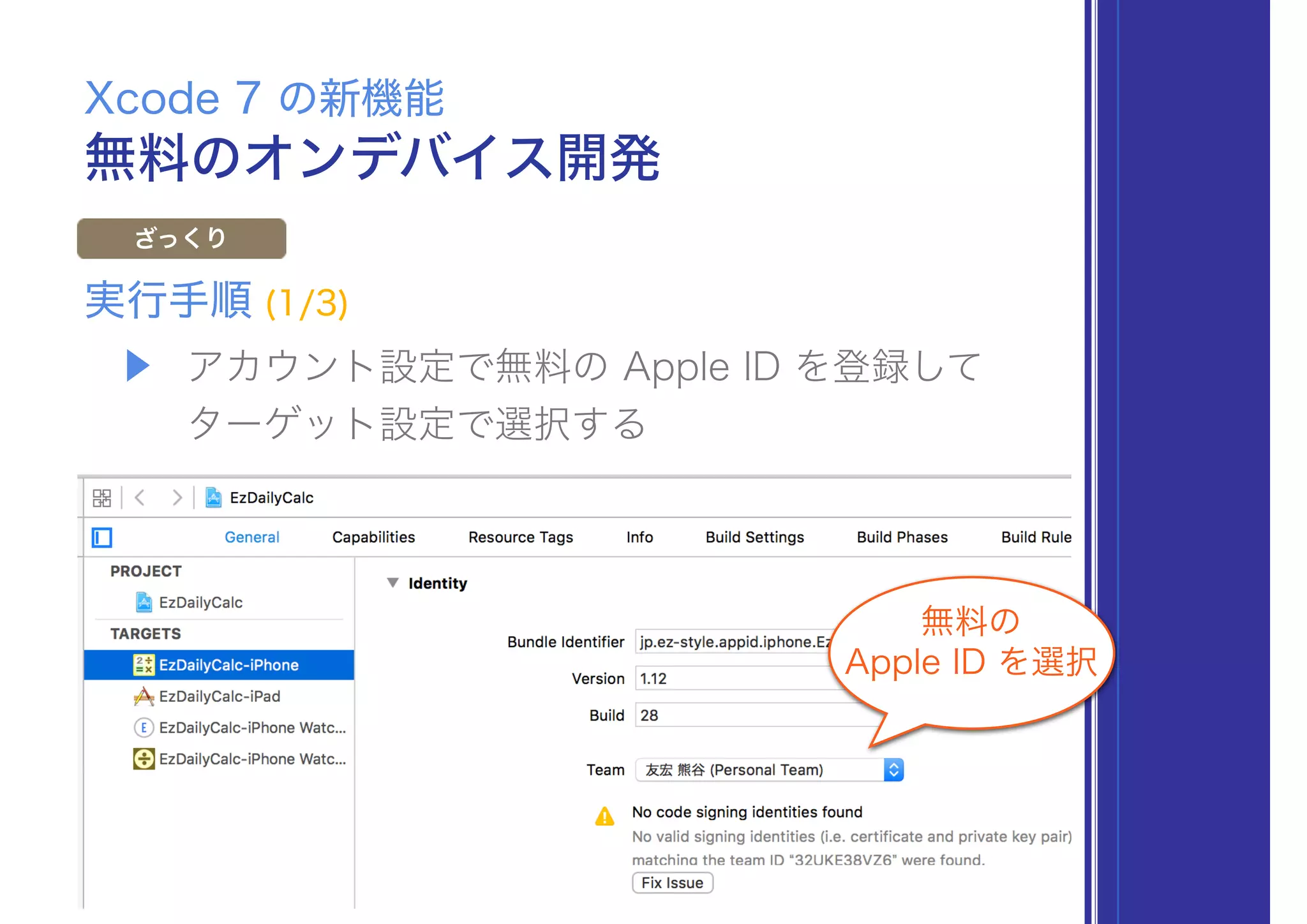Screen dimensions: 1307x924
Task: Click the EzDailyCalc project icon in jump bar
Action: pos(214,497)
